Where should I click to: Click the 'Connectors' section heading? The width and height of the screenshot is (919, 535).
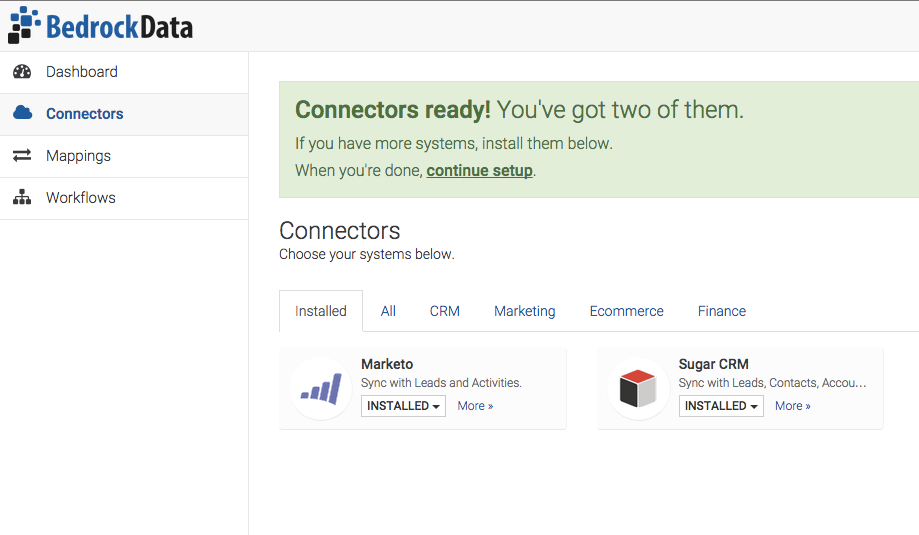[339, 231]
